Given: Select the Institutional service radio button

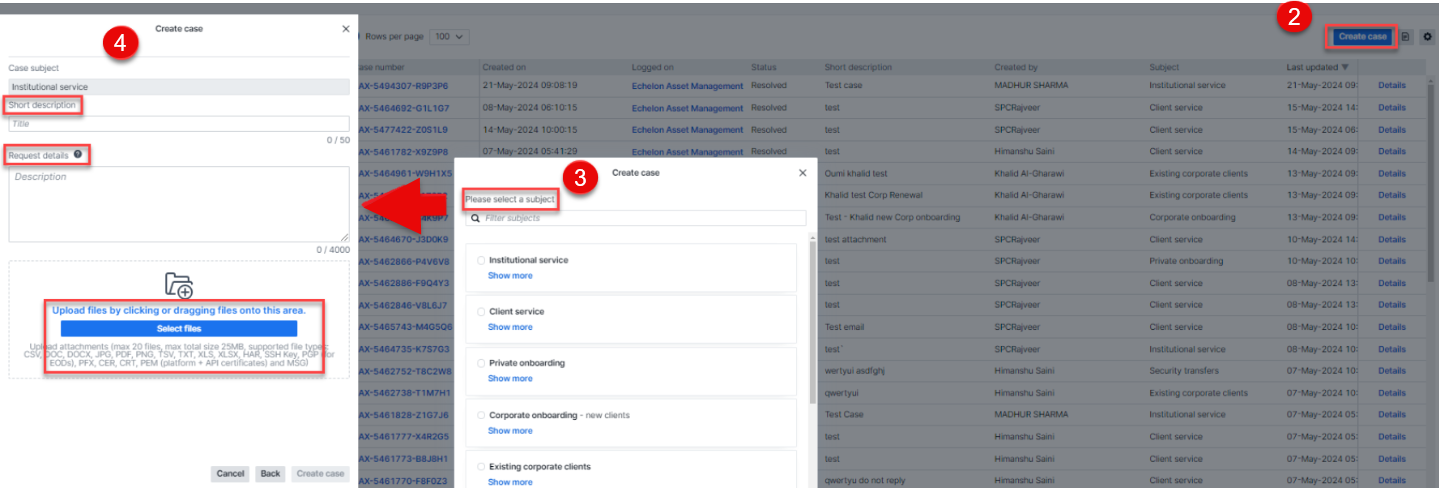Looking at the screenshot, I should click(481, 260).
